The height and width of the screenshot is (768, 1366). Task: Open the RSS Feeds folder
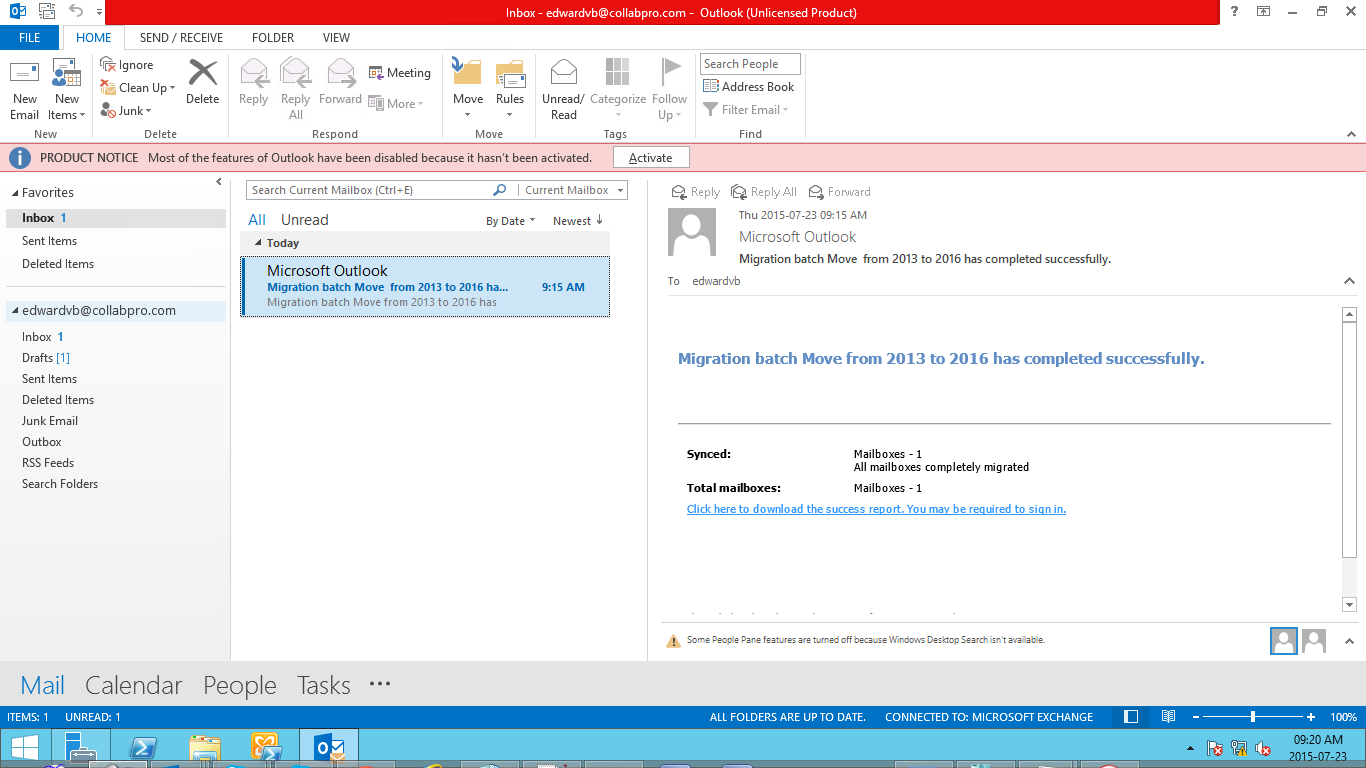(x=48, y=463)
